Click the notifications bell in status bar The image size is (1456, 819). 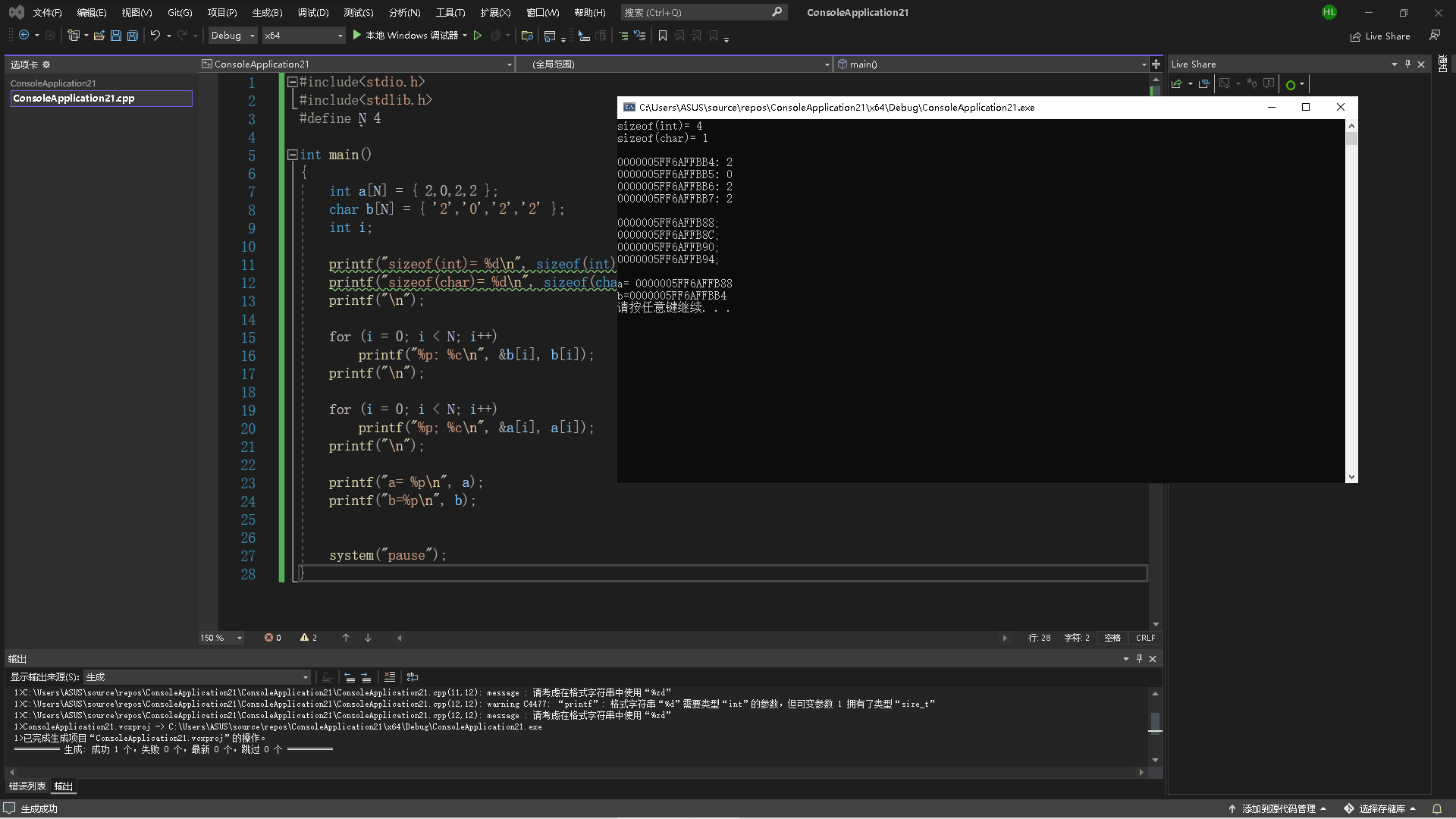[x=1436, y=808]
